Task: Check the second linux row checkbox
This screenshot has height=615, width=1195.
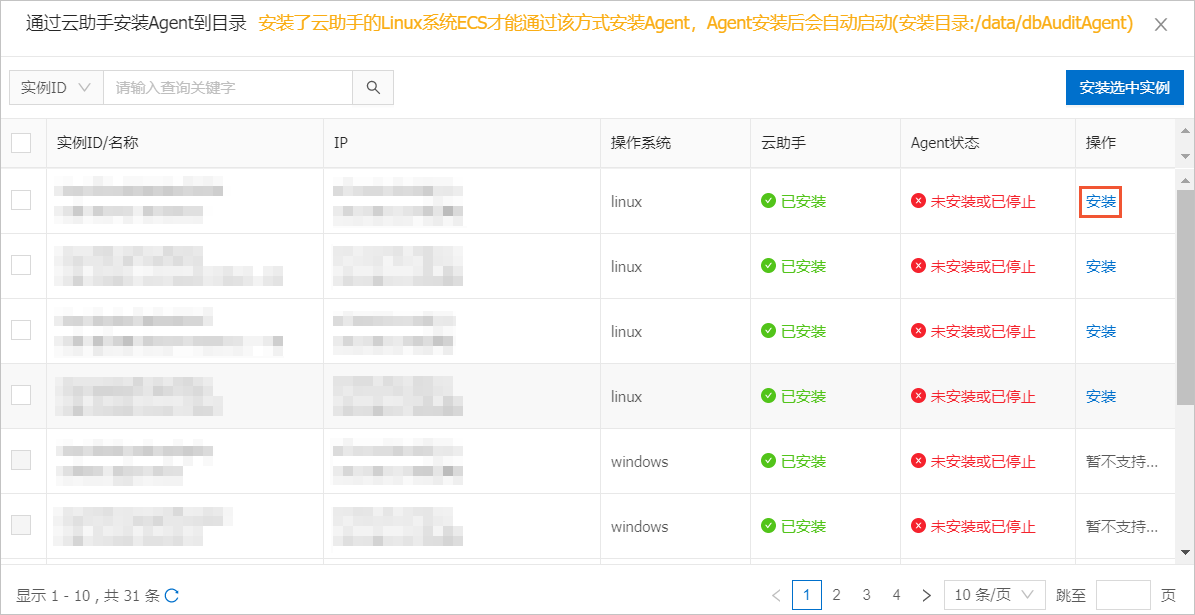Action: tap(21, 265)
